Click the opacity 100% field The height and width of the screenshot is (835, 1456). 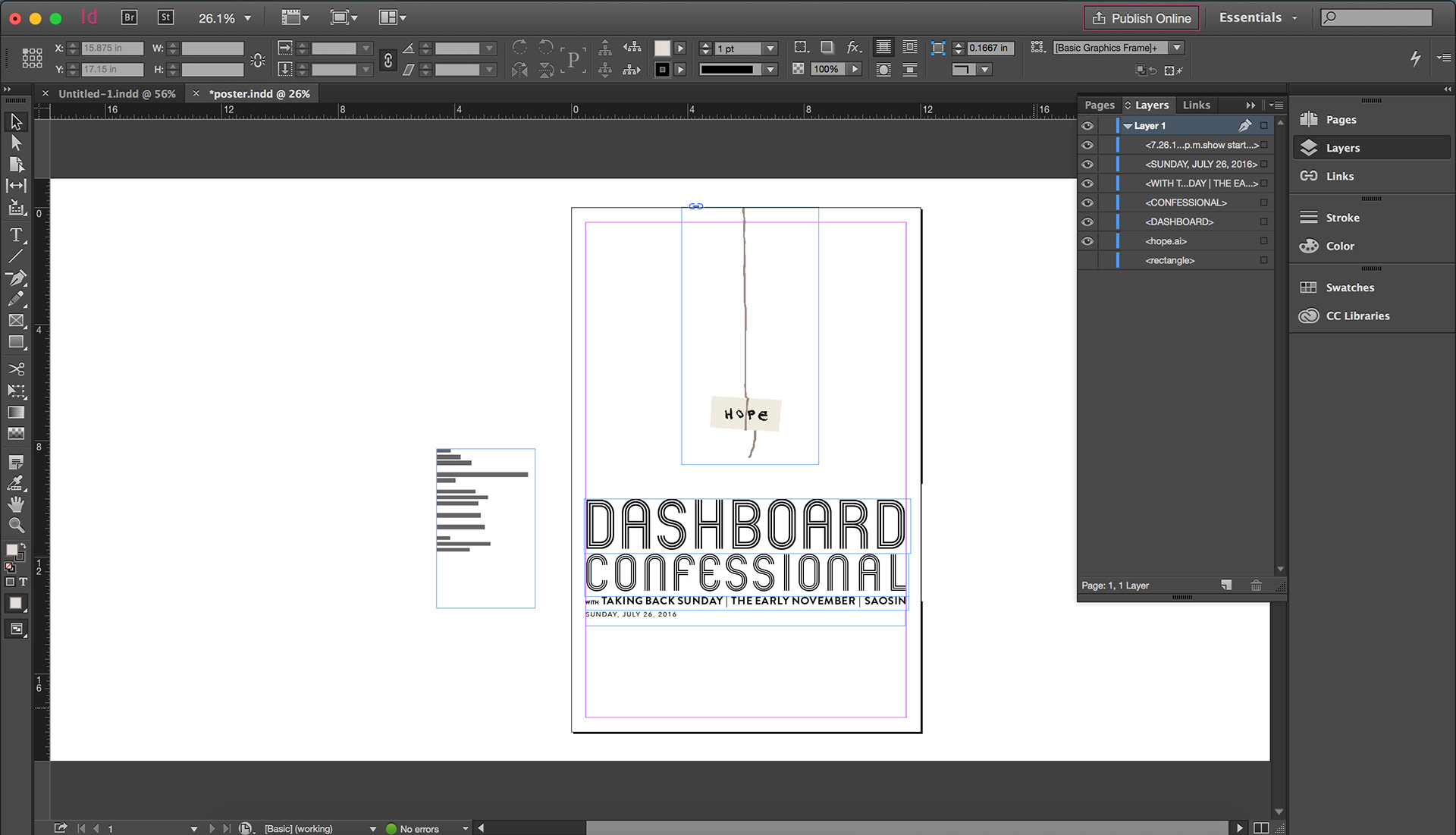826,69
